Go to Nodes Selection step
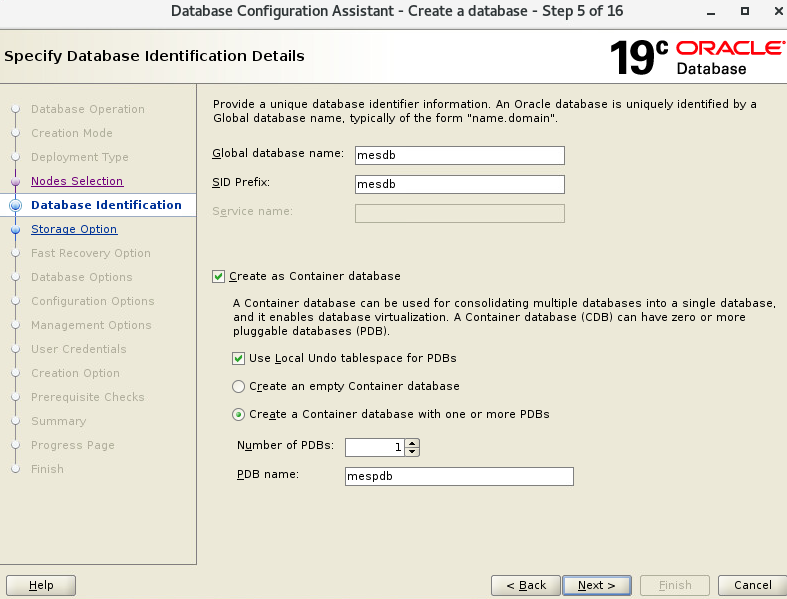This screenshot has height=599, width=787. click(77, 181)
